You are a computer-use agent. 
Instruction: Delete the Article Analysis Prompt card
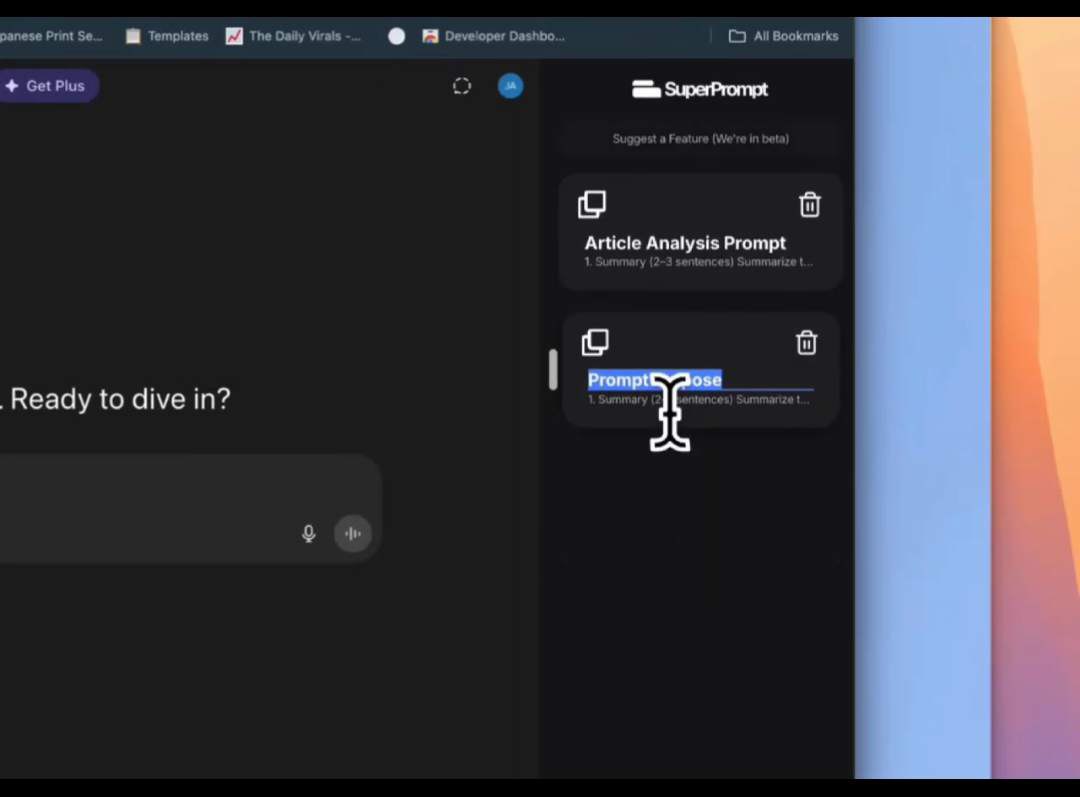(809, 205)
